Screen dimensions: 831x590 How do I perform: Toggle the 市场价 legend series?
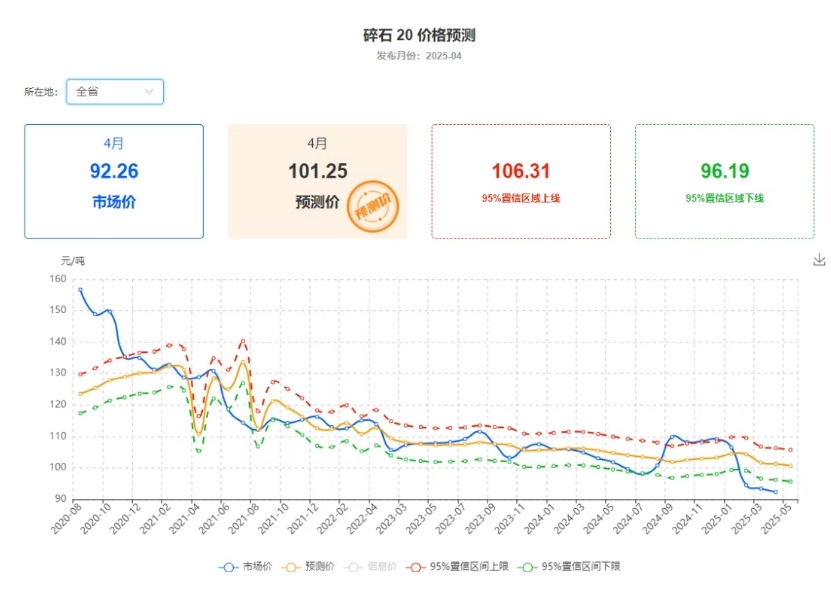coord(243,567)
